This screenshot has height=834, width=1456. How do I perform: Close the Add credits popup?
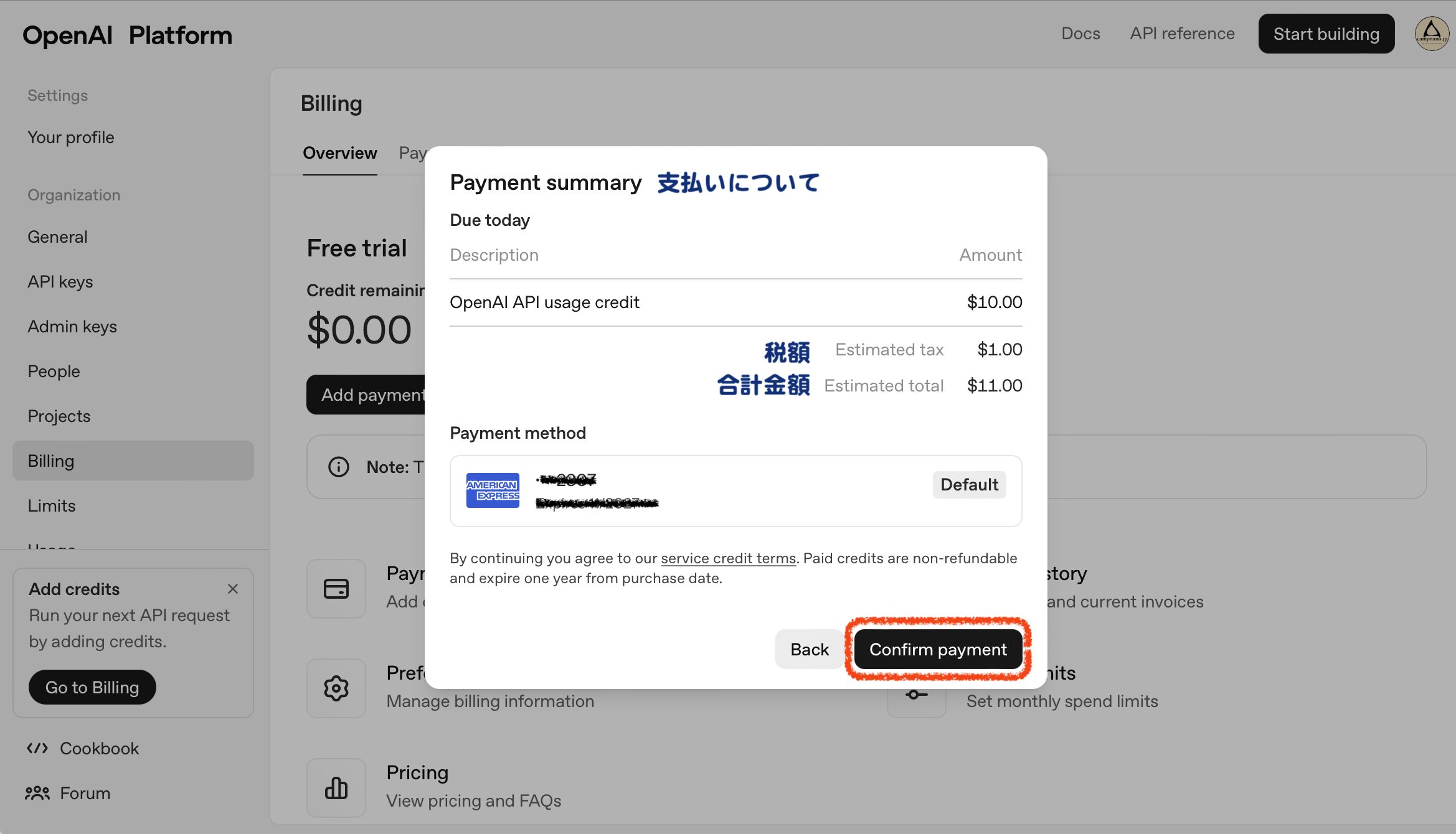click(x=233, y=589)
